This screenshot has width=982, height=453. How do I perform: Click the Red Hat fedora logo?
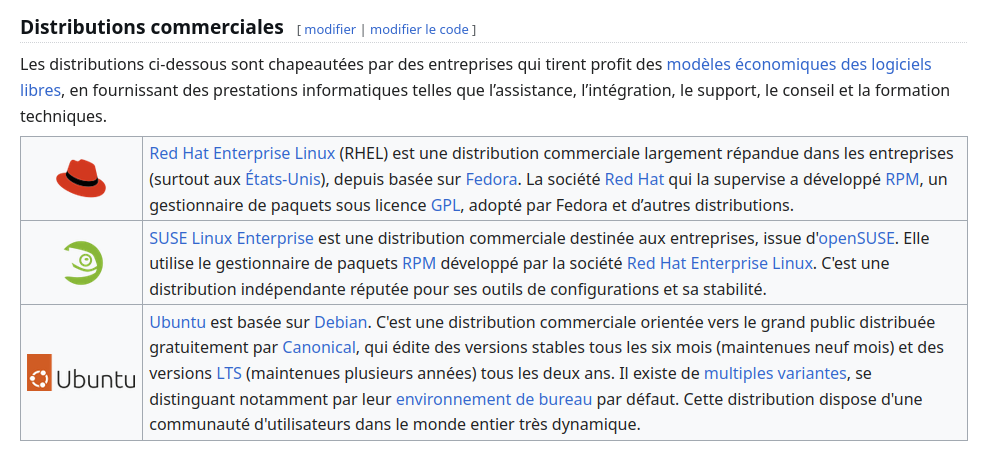click(81, 178)
